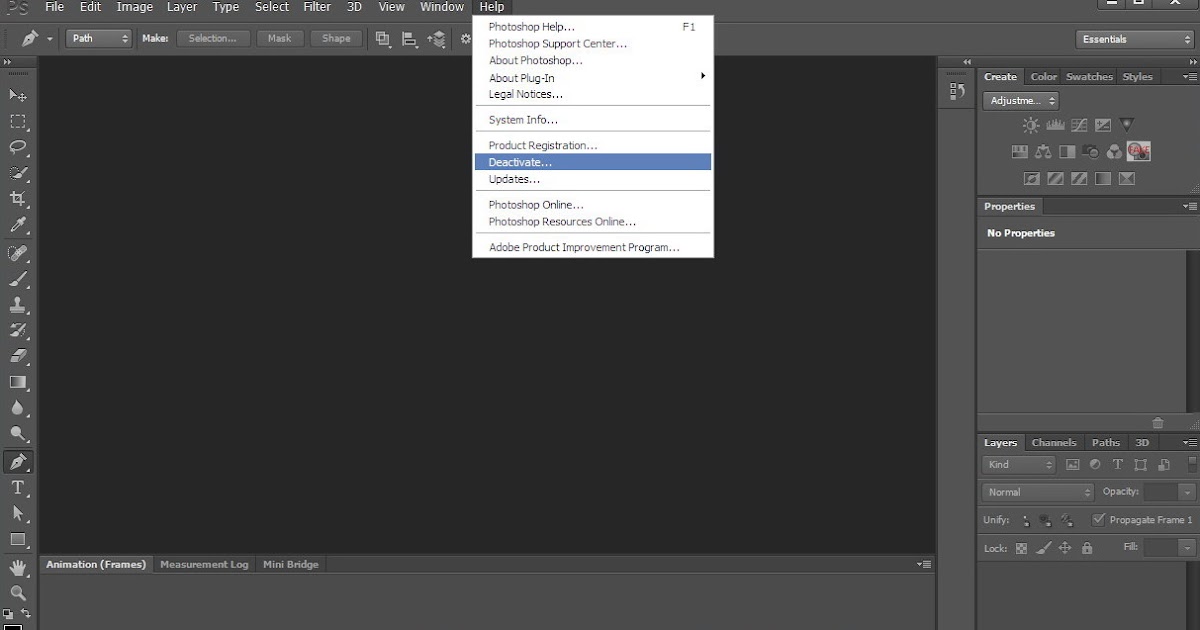Add a Brightness/Contrast adjustment
The image size is (1200, 630).
coord(1031,125)
